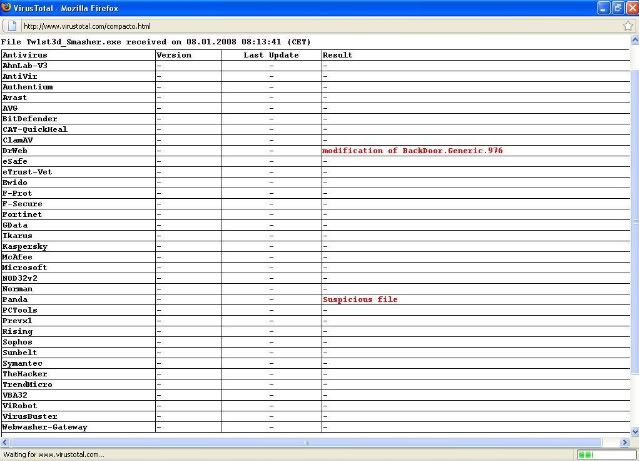Viewport: 639px width, 461px height.
Task: Click the 'VBA32' row name
Action: coord(15,395)
